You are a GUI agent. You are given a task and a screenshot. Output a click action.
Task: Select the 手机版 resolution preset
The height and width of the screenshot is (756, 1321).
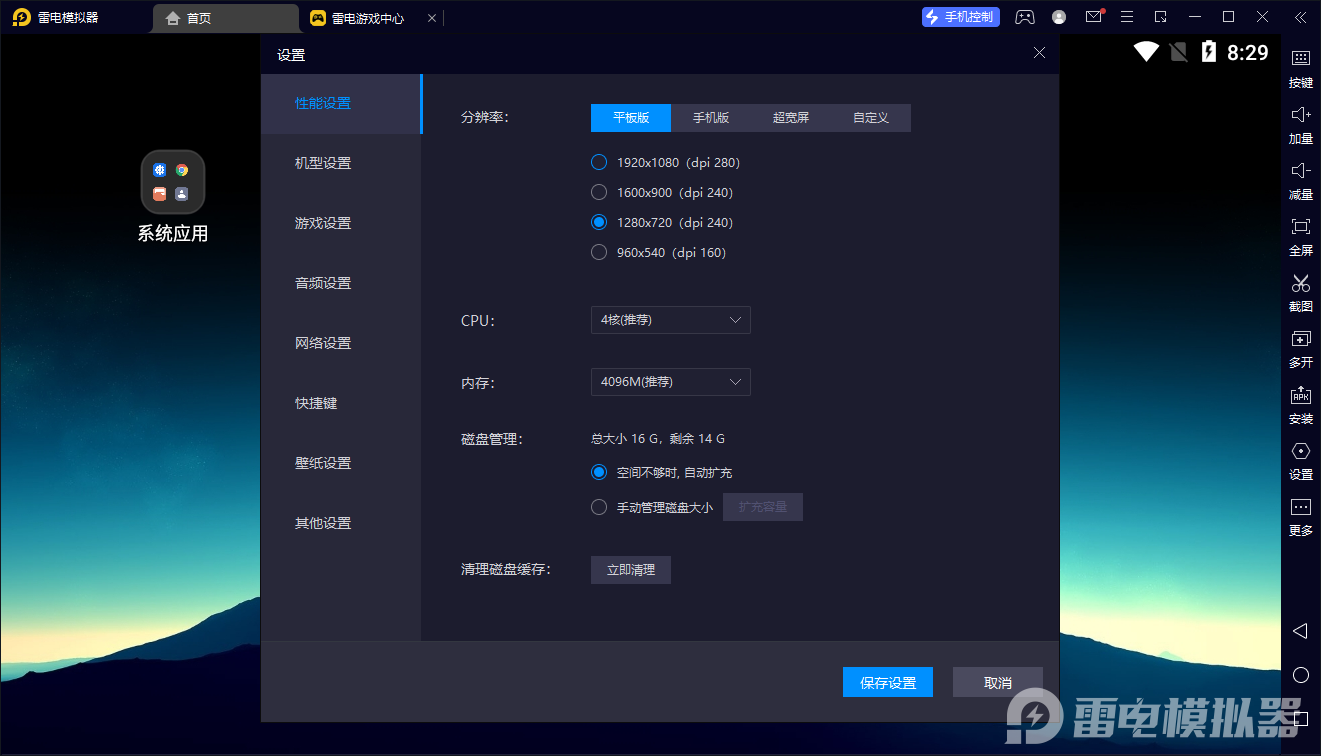pos(710,117)
